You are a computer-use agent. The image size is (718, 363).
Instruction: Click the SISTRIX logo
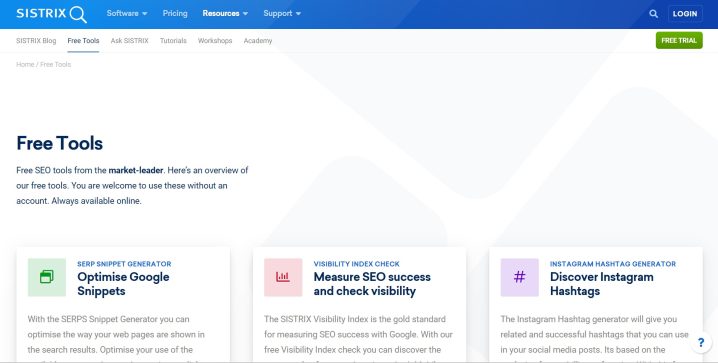[51, 14]
